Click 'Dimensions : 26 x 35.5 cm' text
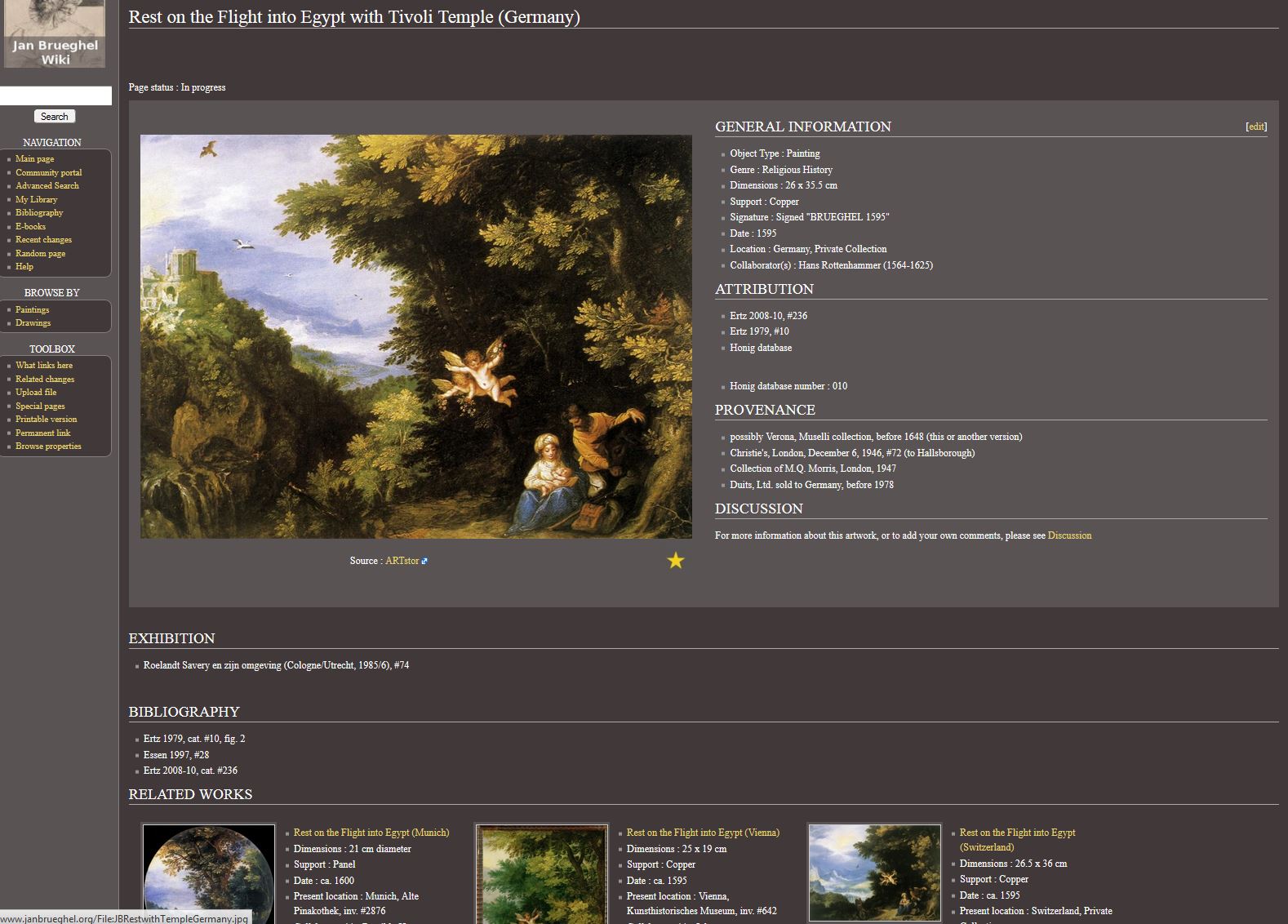Image resolution: width=1288 pixels, height=924 pixels. point(784,185)
